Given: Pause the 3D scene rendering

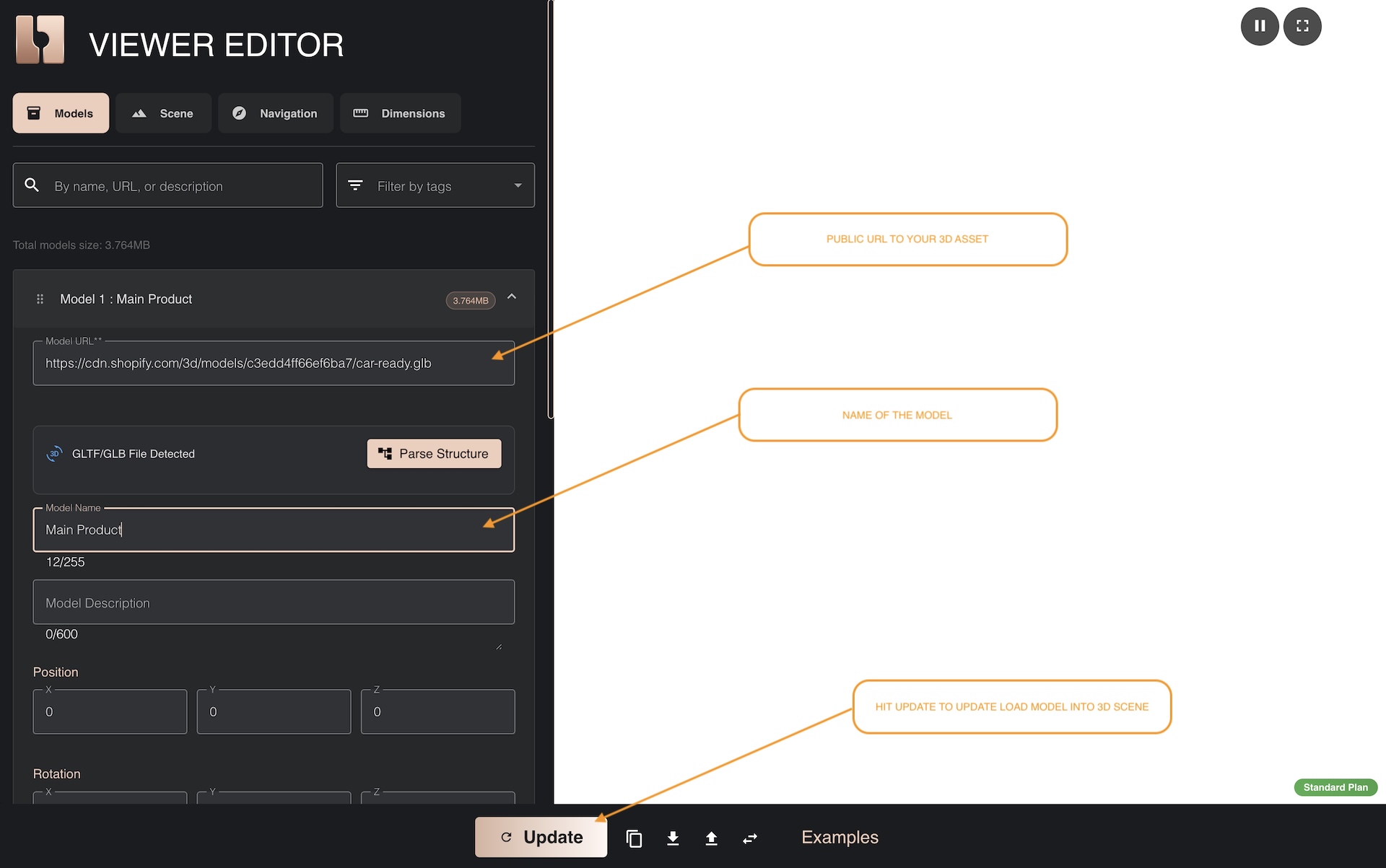Looking at the screenshot, I should pyautogui.click(x=1259, y=26).
